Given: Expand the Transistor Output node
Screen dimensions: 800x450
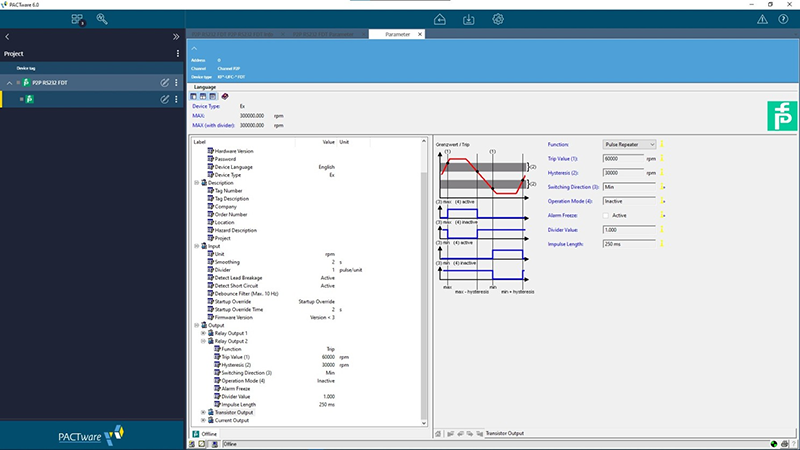Looking at the screenshot, I should coord(203,412).
